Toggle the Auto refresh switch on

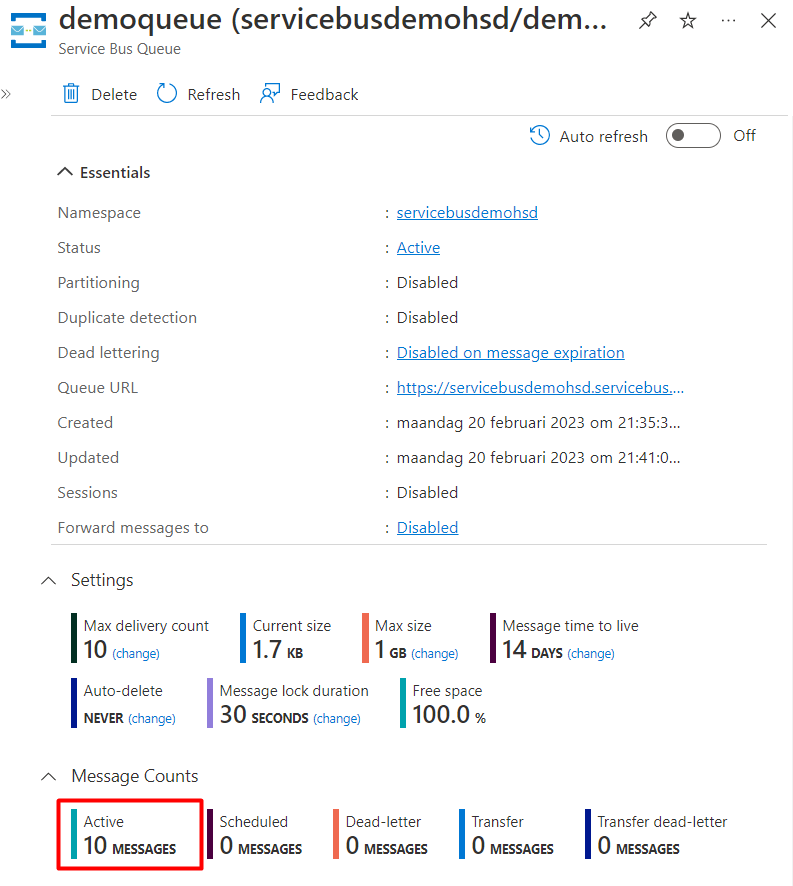[693, 136]
